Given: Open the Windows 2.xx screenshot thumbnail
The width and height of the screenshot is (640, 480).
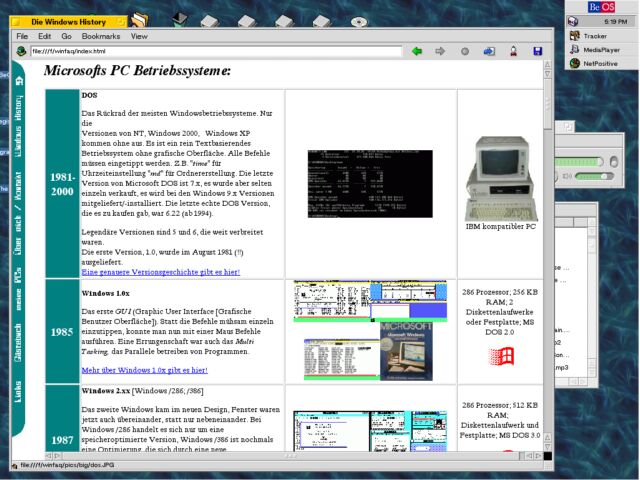Looking at the screenshot, I should point(370,431).
